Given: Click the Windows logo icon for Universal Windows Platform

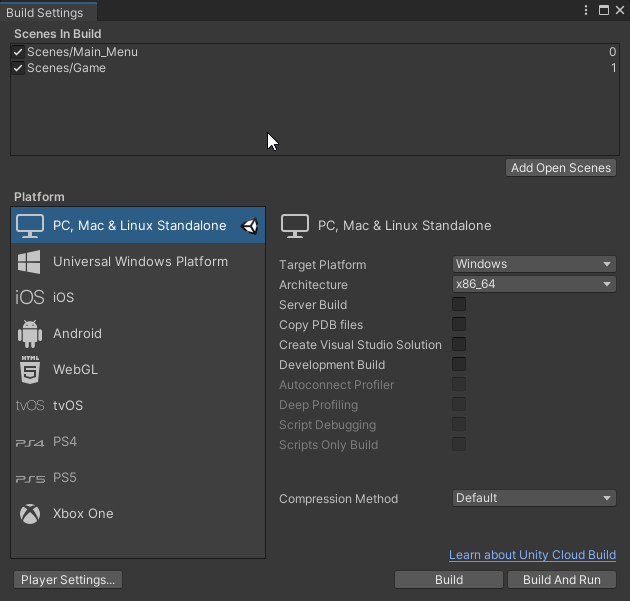Looking at the screenshot, I should tap(29, 262).
